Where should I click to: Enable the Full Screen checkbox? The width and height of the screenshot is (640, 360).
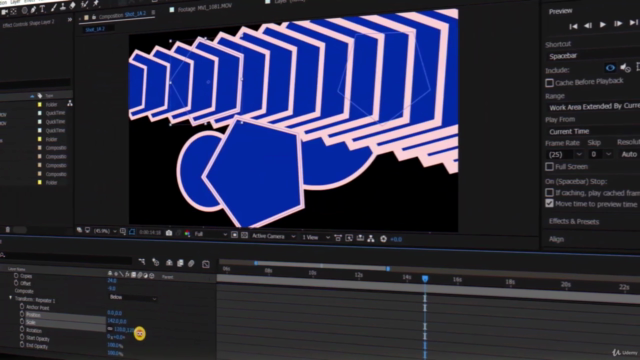click(549, 167)
